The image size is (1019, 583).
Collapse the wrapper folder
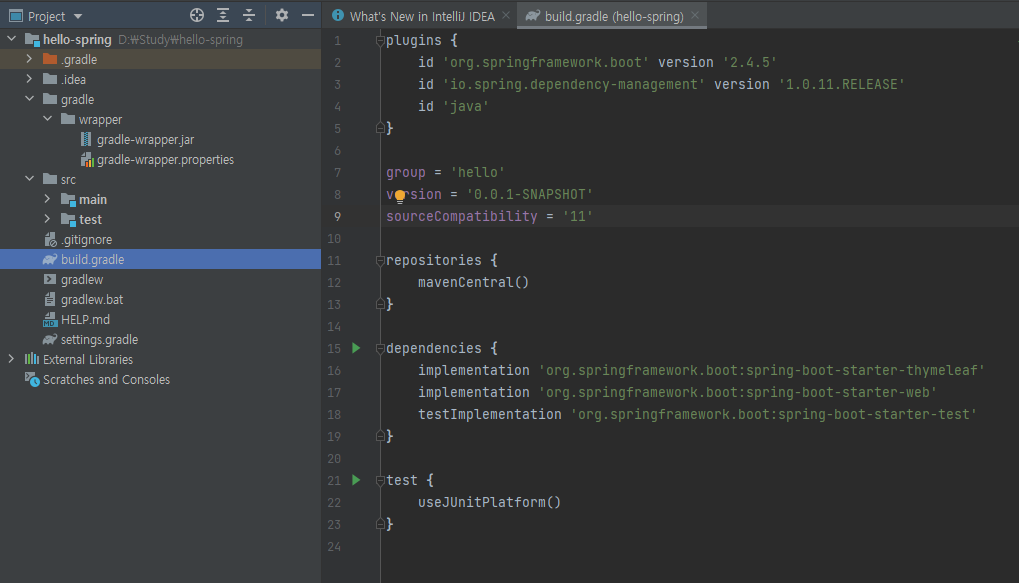(47, 119)
